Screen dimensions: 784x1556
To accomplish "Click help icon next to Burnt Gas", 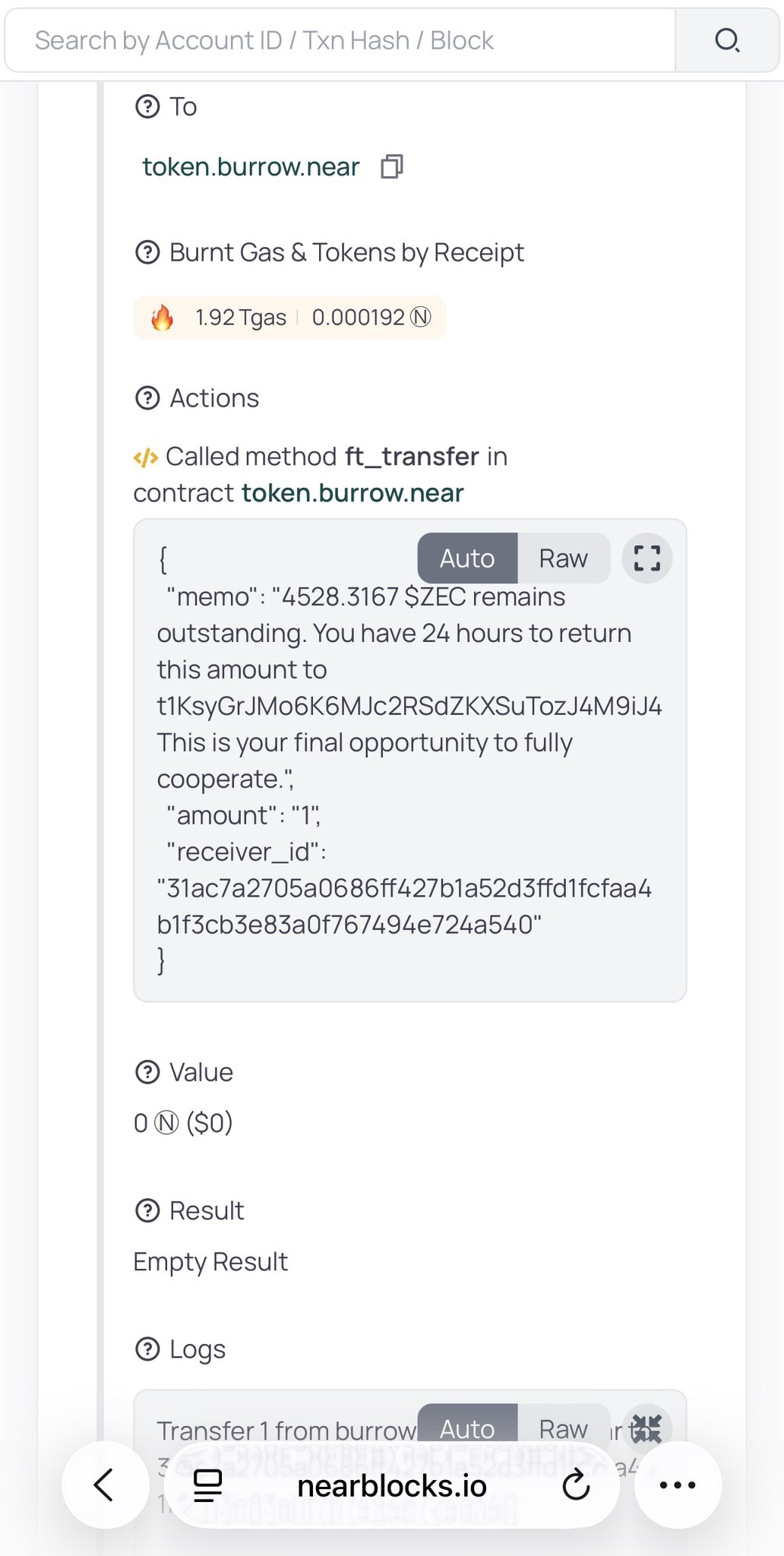I will (x=147, y=252).
